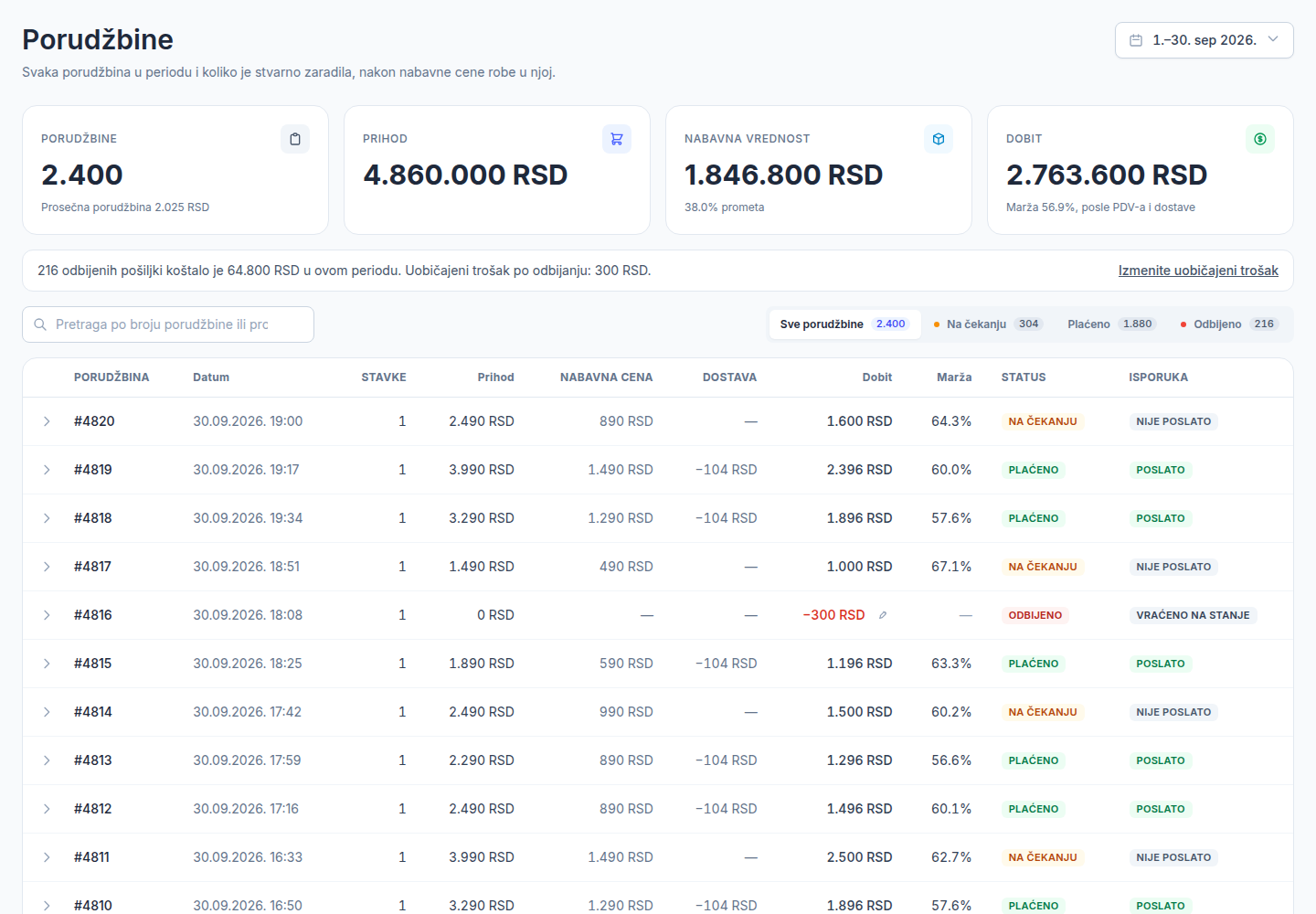
Task: Expand order #4813 row chevron
Action: tap(47, 760)
